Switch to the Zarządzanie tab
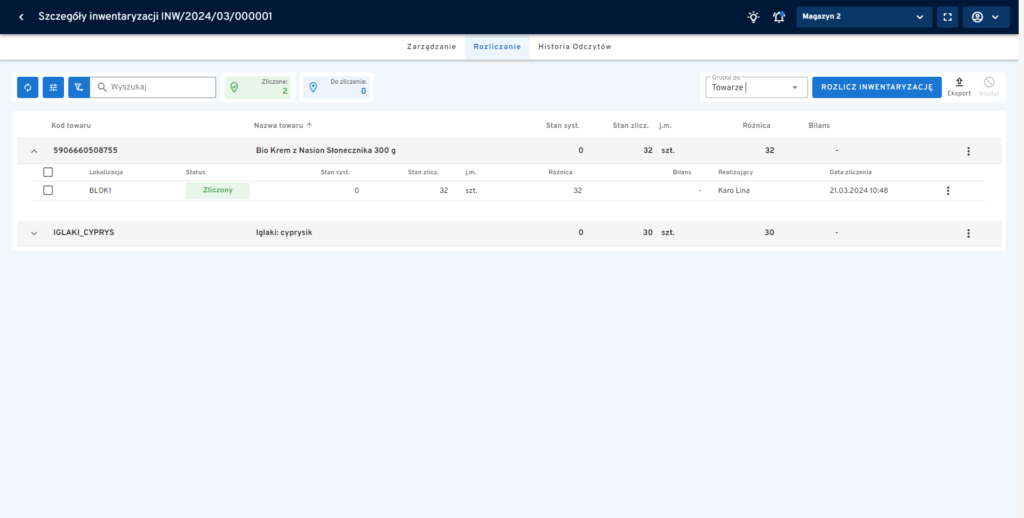Screen dimensions: 1024x518 coord(431,47)
